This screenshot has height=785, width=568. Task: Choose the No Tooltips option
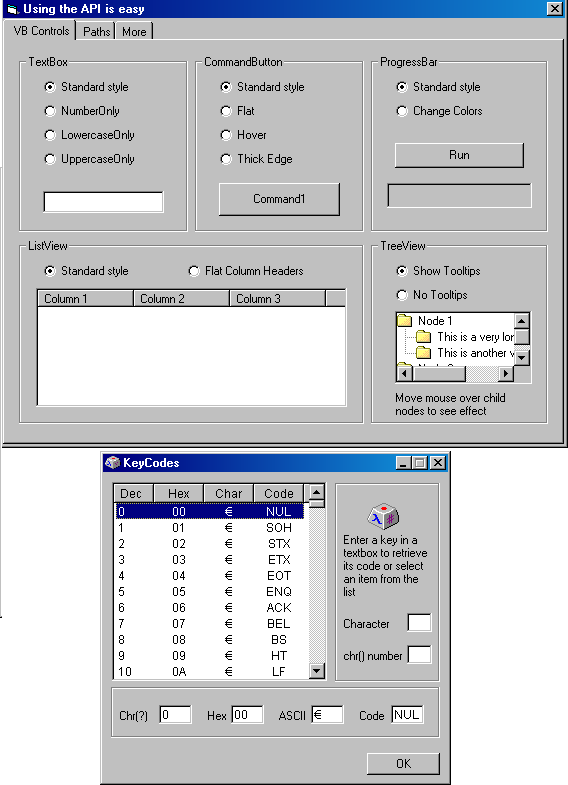[x=402, y=295]
